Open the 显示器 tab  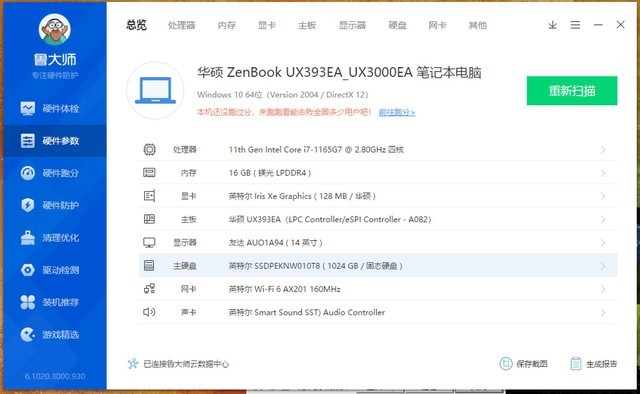pos(352,25)
